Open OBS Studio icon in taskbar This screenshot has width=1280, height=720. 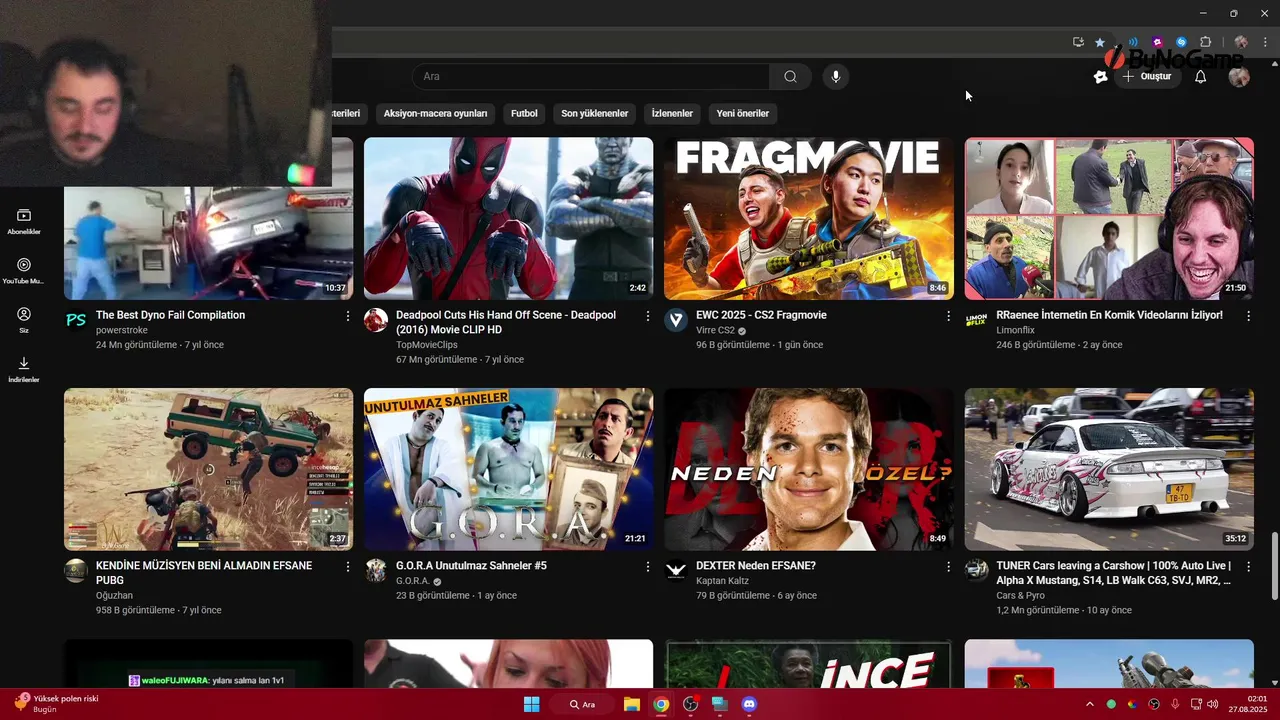click(x=690, y=704)
